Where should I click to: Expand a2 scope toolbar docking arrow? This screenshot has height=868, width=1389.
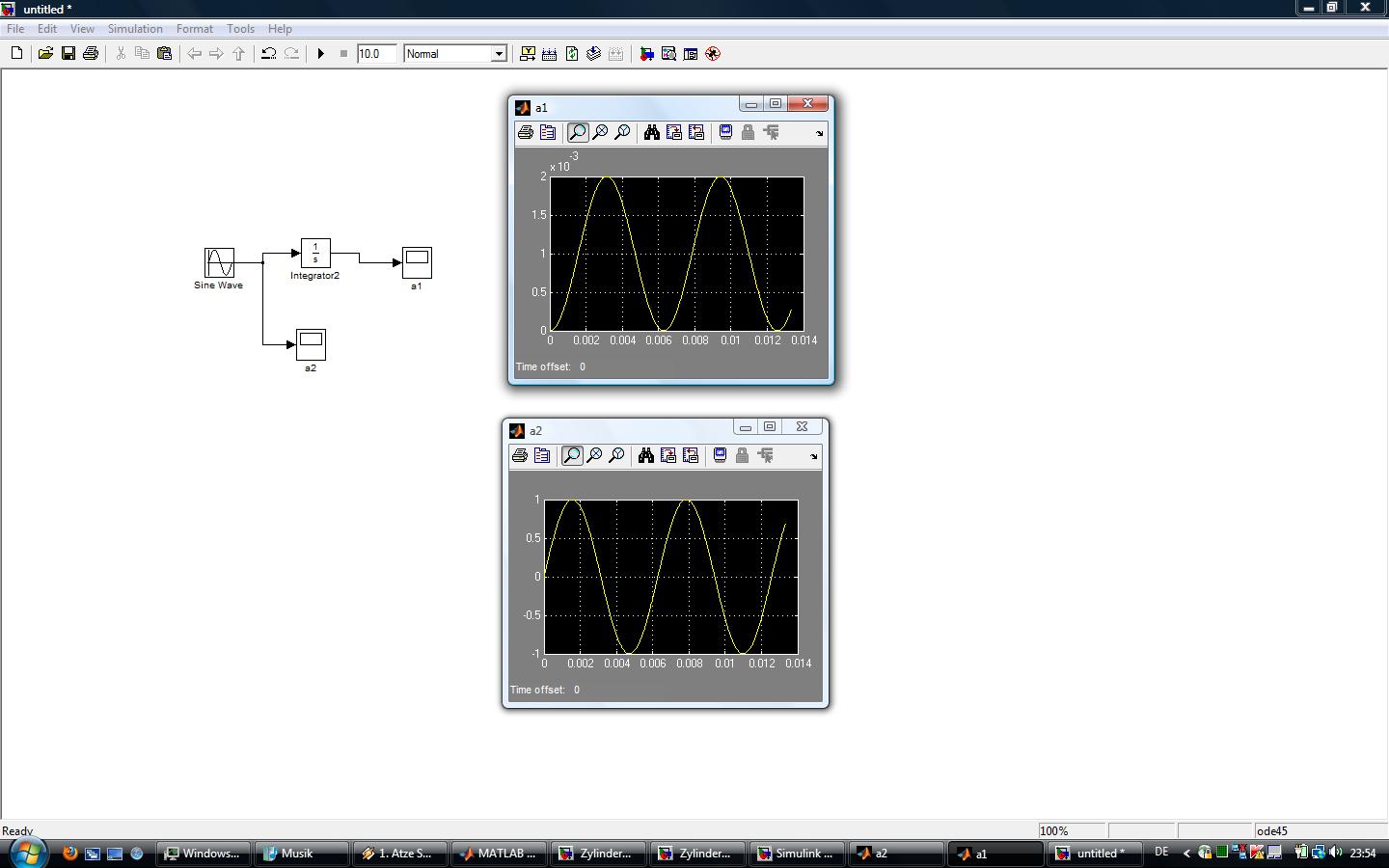[x=814, y=457]
